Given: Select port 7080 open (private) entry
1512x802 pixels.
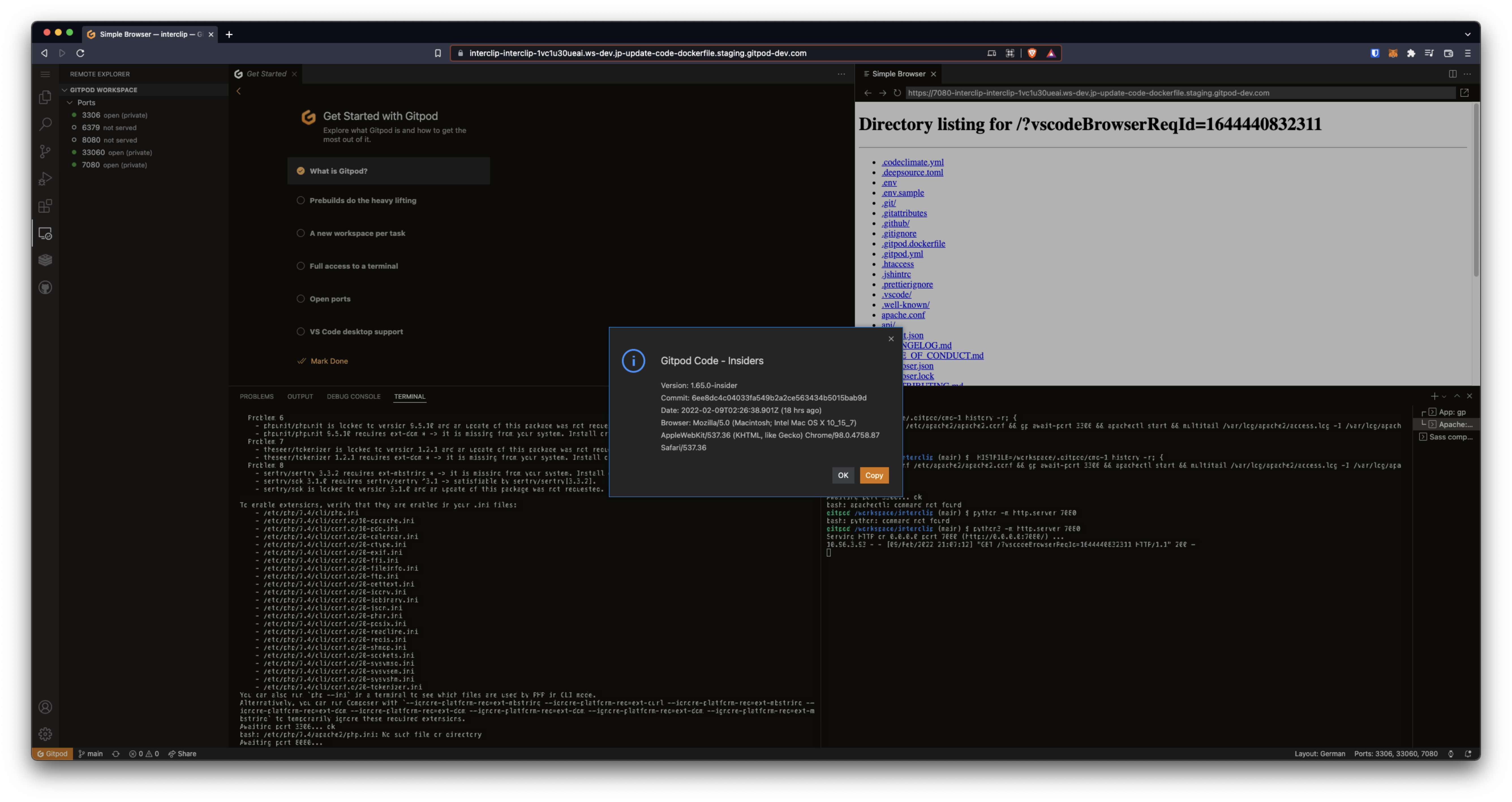Looking at the screenshot, I should click(144, 165).
